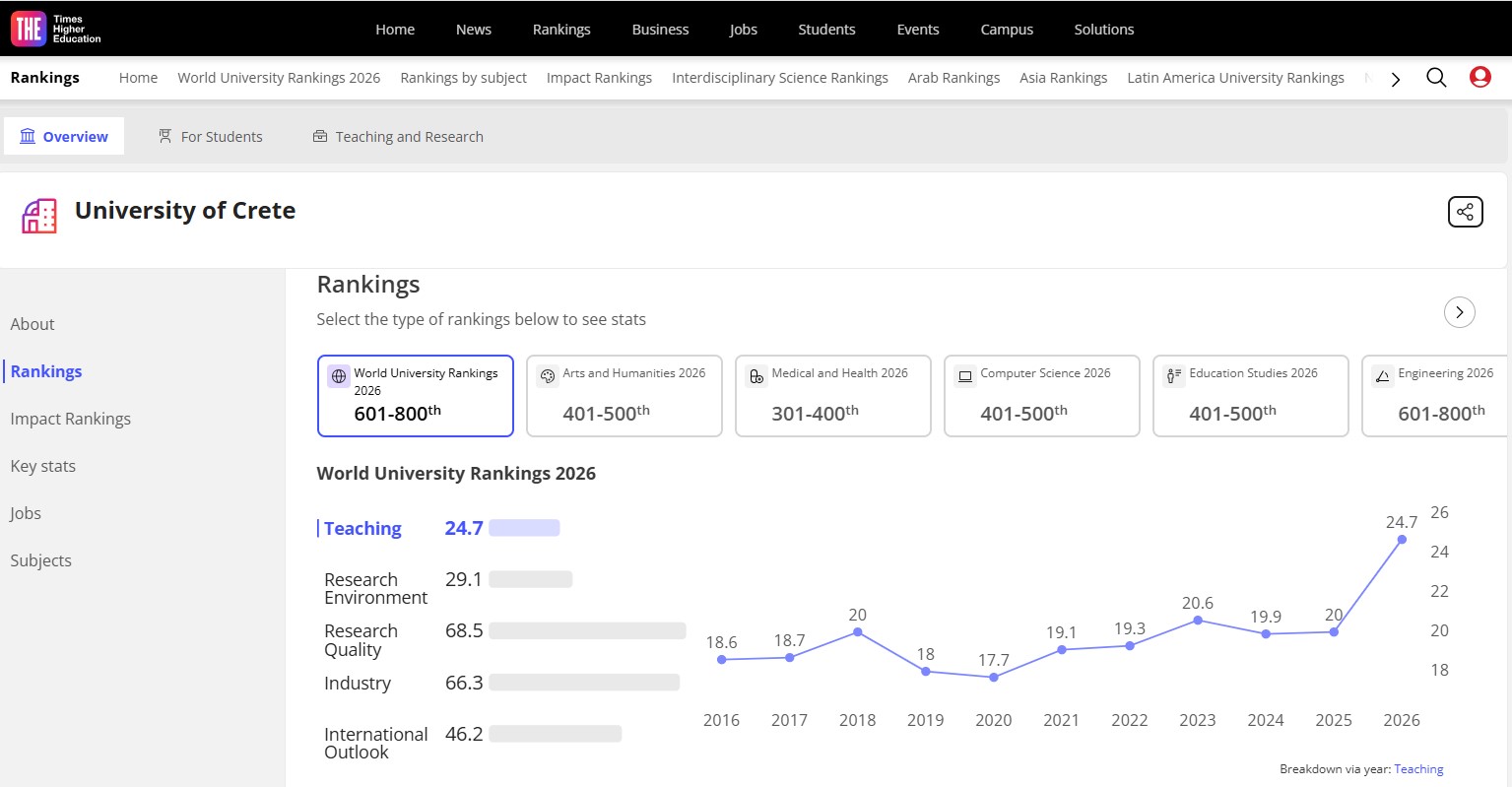The height and width of the screenshot is (787, 1512).
Task: Click the Times Higher Education logo
Action: 56,29
